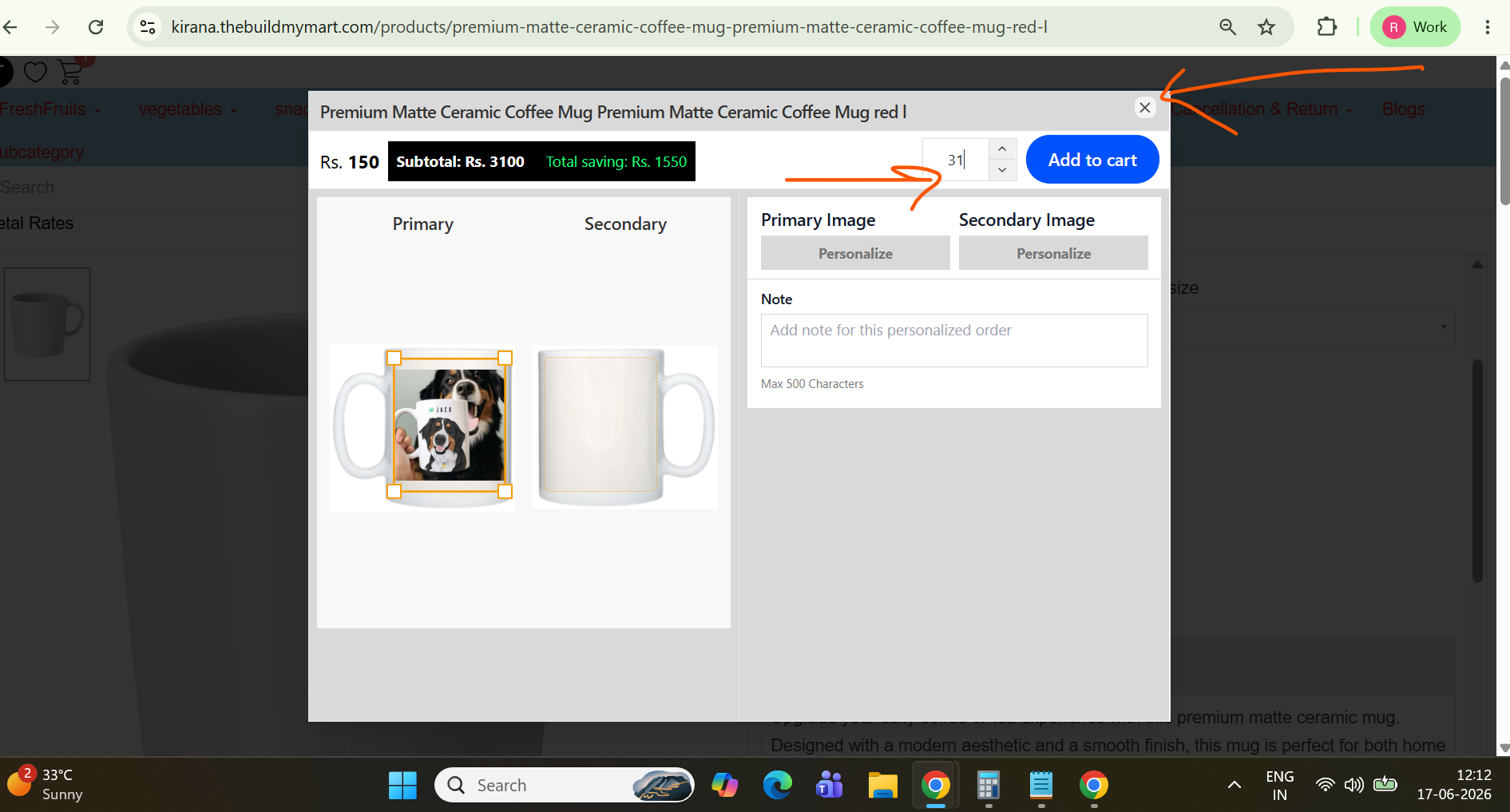
Task: Click the address bar URL
Action: point(609,27)
